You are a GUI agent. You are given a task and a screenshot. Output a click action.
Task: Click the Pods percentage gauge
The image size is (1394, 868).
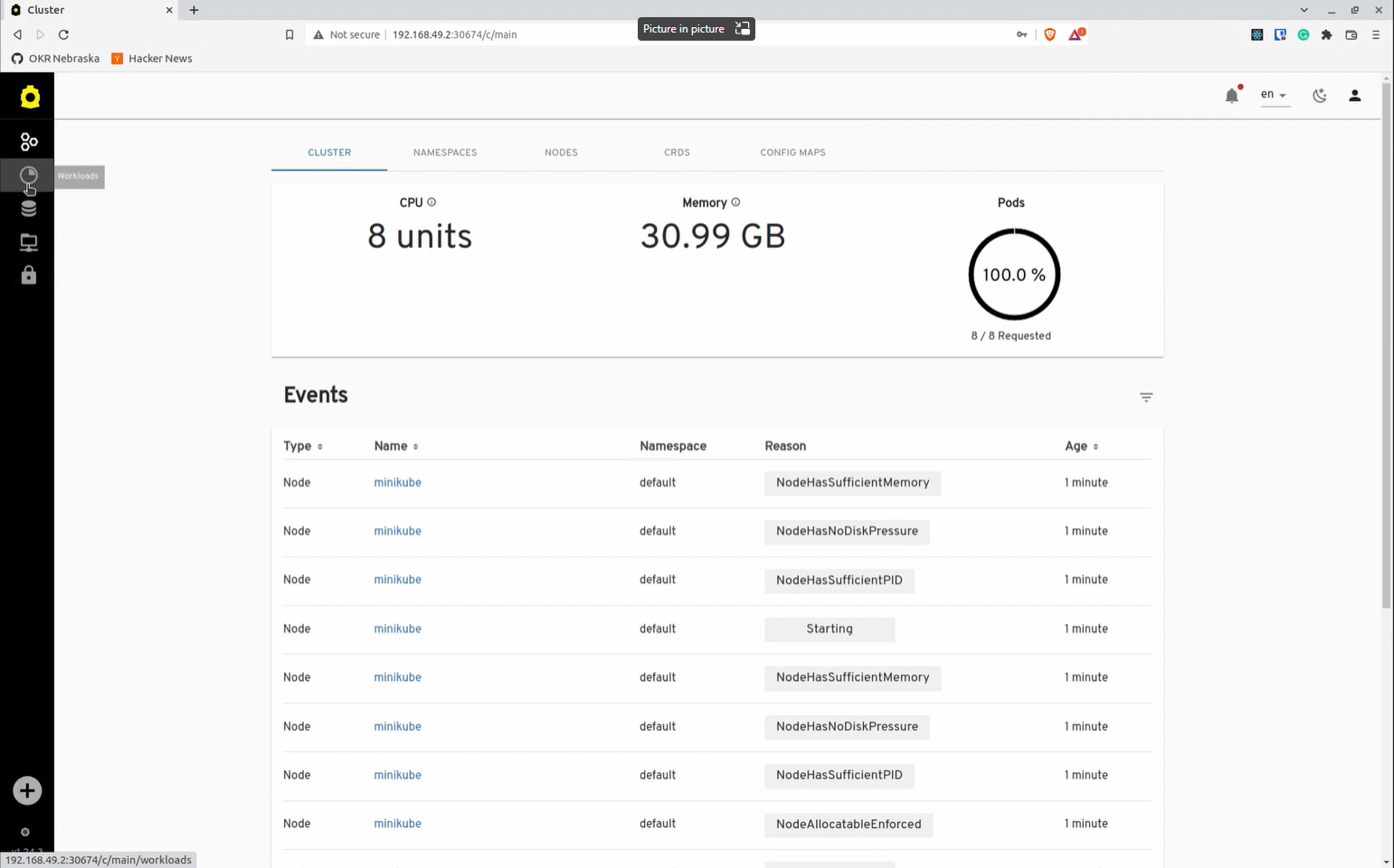(x=1013, y=274)
